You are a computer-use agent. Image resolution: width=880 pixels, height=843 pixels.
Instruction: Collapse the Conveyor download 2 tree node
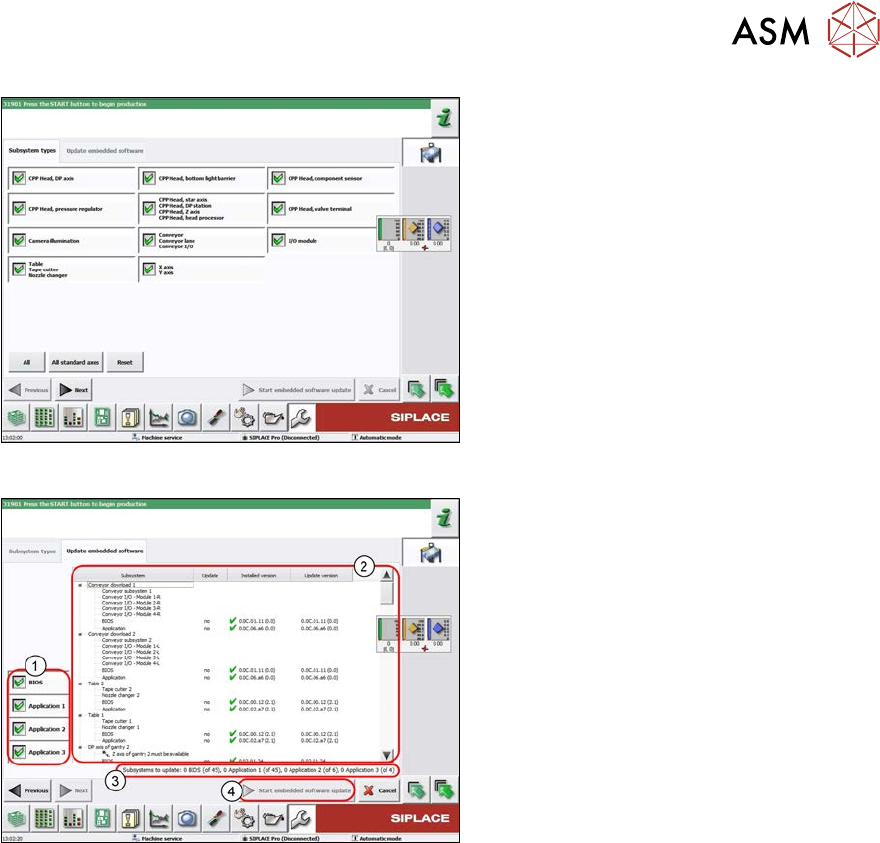[80, 634]
